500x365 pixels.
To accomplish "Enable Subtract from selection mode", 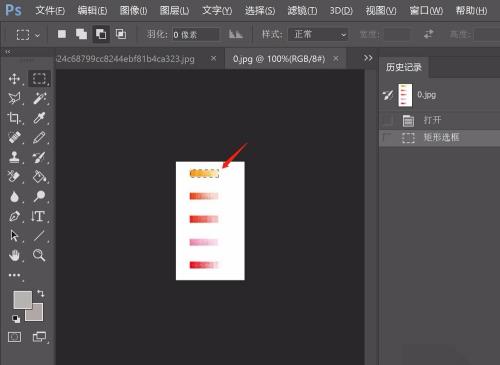I will point(101,34).
